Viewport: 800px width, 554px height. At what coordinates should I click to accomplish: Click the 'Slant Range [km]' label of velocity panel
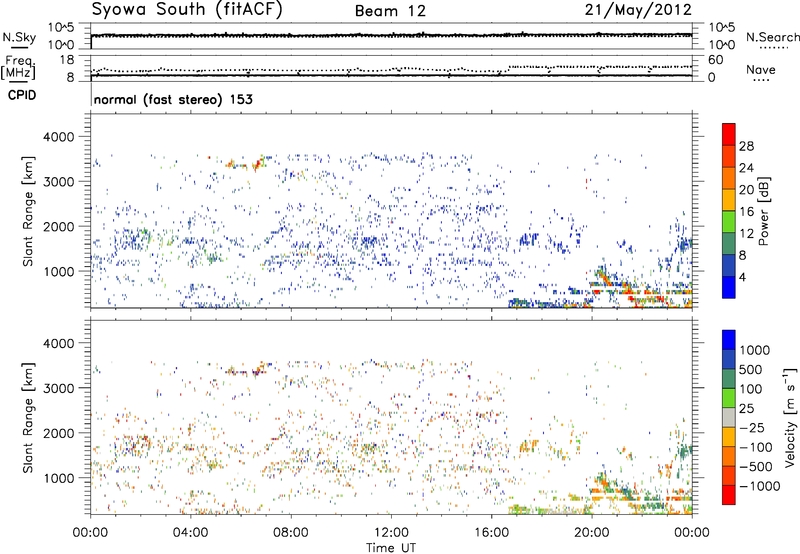tap(28, 417)
